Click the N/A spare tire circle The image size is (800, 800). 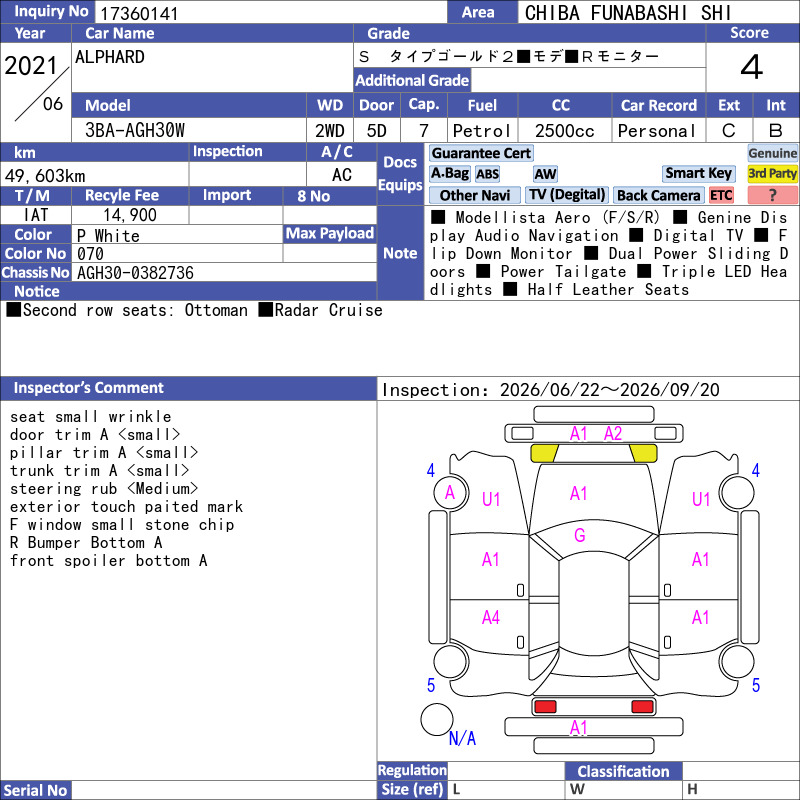tap(437, 719)
